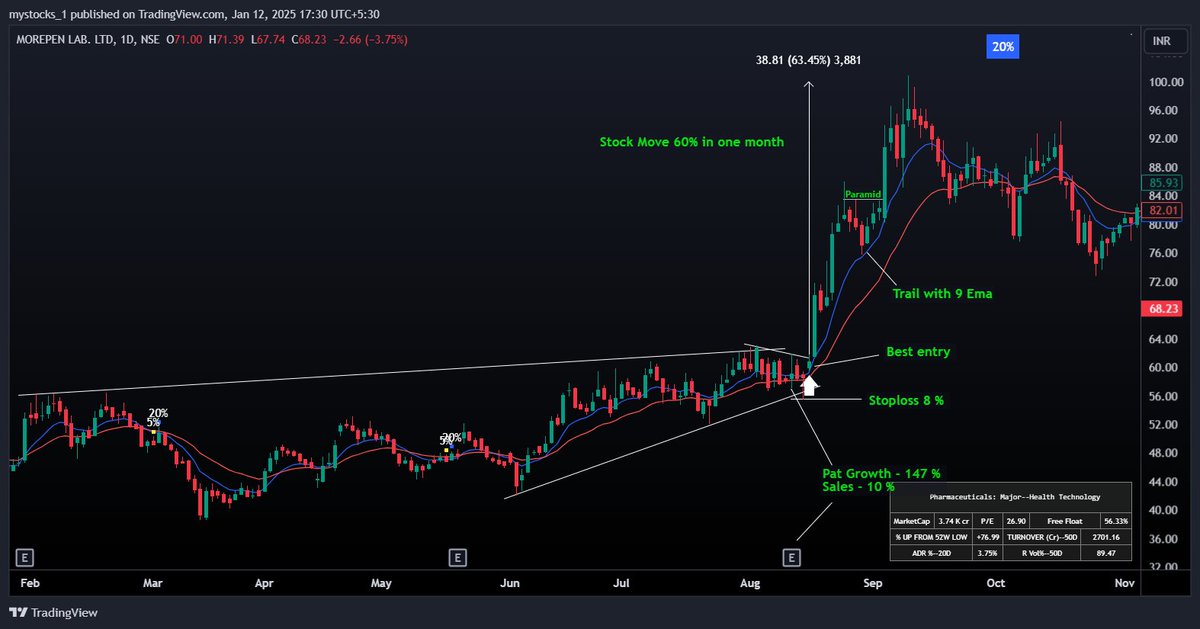Select the 'Trail with 9 Ema' annotation
This screenshot has width=1200, height=629.
942,294
